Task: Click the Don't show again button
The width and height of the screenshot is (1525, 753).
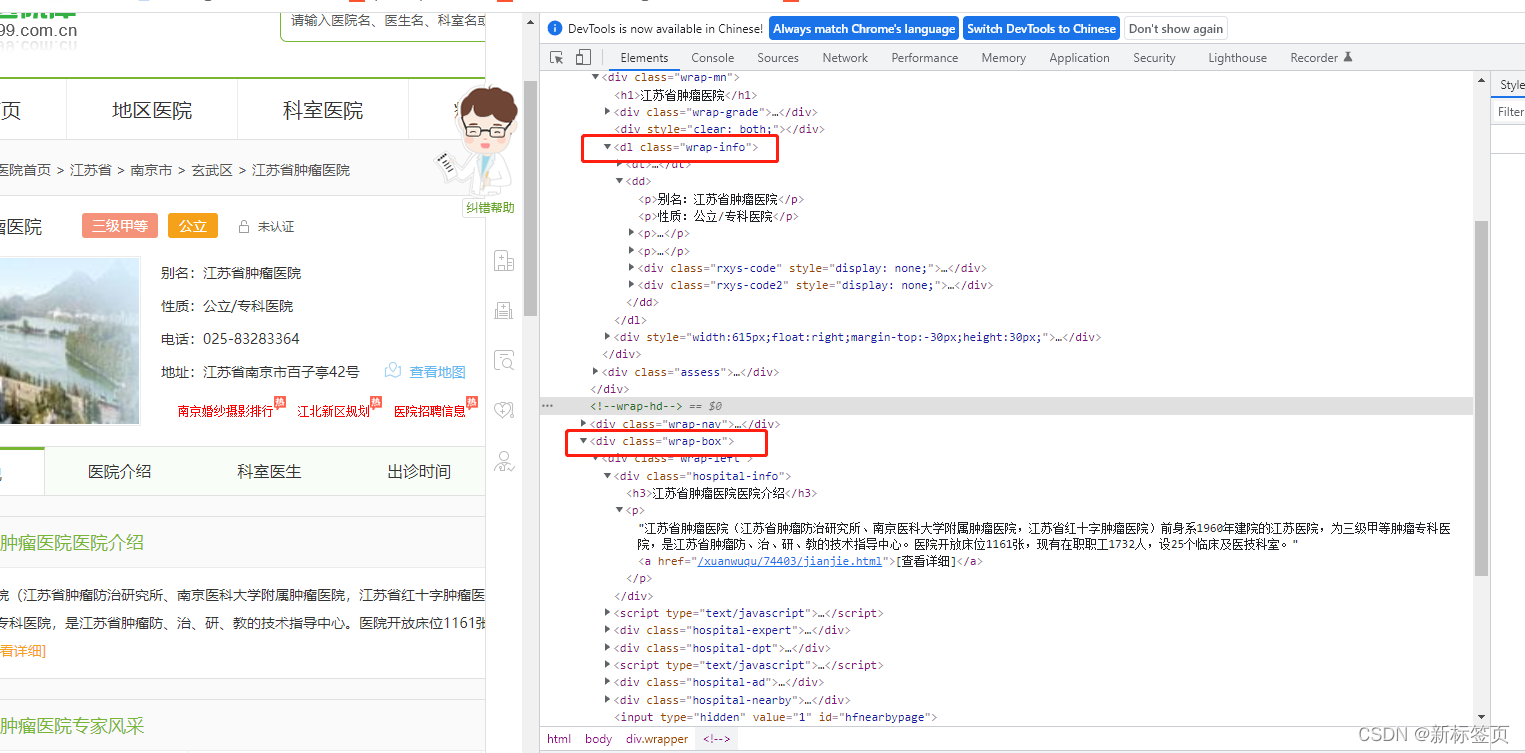Action: coord(1176,29)
